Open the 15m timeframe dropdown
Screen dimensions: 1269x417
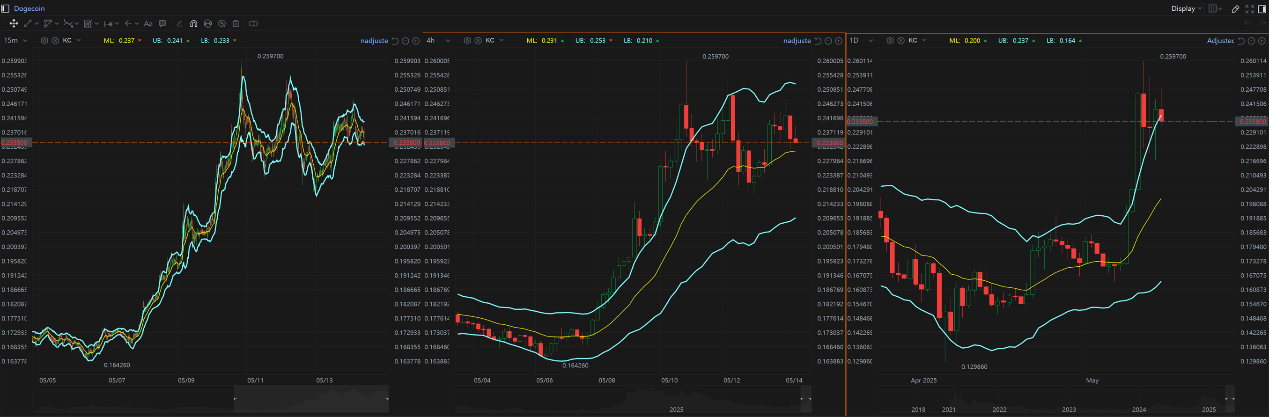click(x=16, y=40)
